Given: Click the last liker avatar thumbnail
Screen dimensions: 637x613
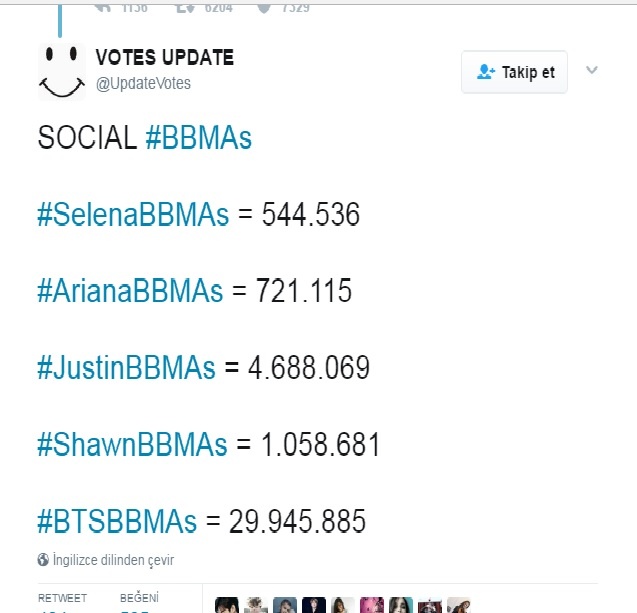Looking at the screenshot, I should (x=459, y=605).
